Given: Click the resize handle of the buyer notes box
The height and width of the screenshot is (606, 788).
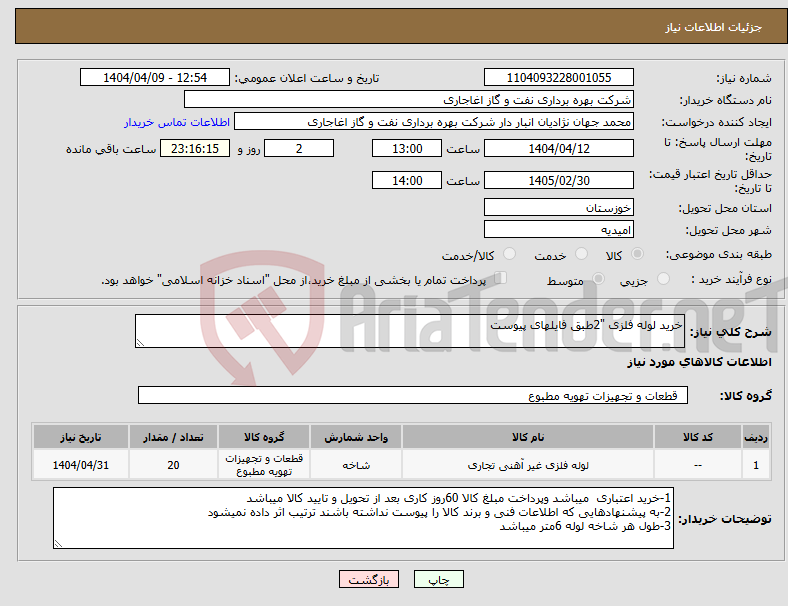Looking at the screenshot, I should coord(58,544).
